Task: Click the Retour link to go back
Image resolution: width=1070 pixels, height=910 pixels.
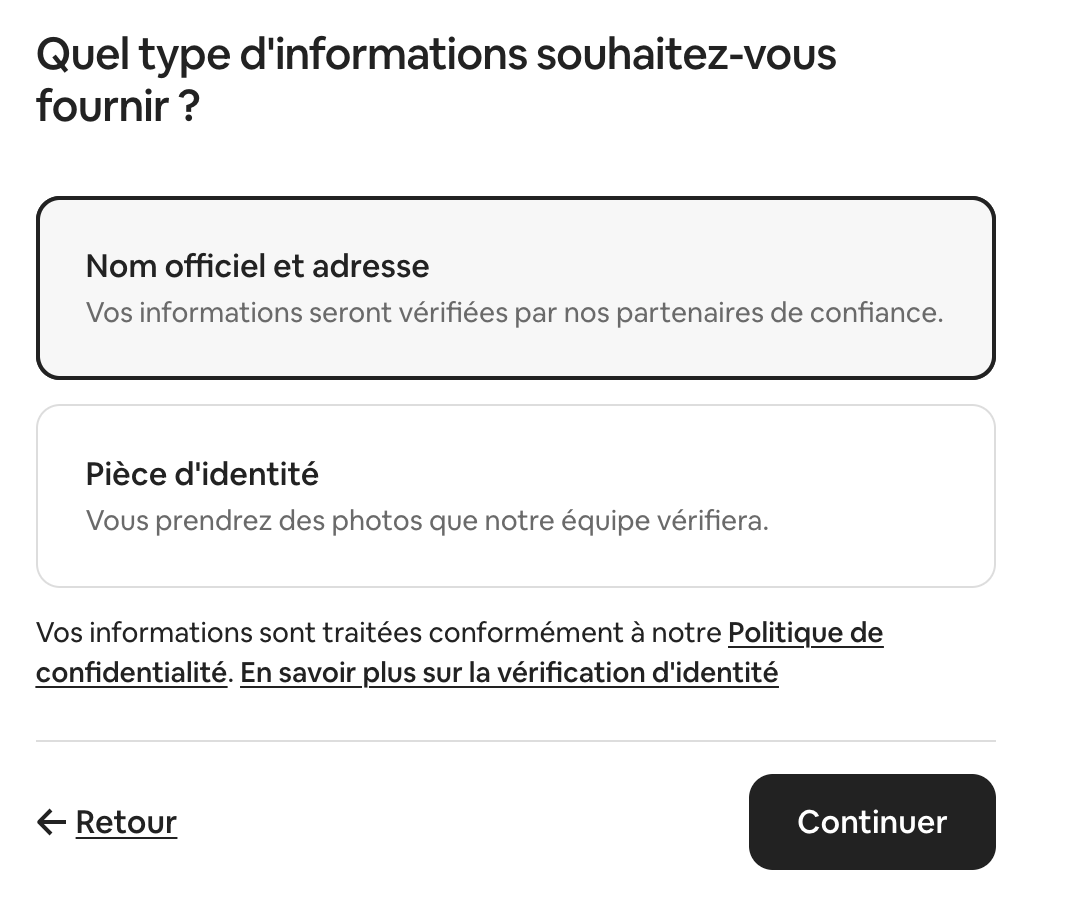Action: 125,822
